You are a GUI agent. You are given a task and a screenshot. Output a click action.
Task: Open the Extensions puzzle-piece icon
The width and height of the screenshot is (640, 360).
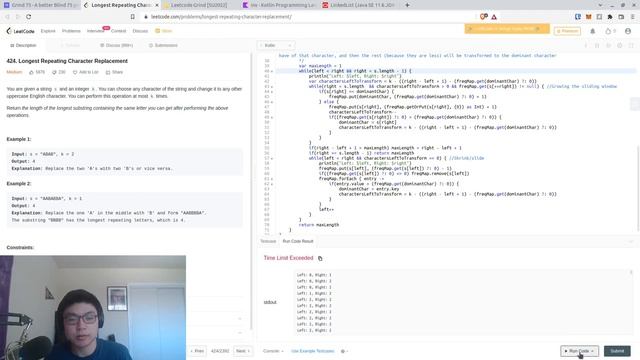pos(610,17)
